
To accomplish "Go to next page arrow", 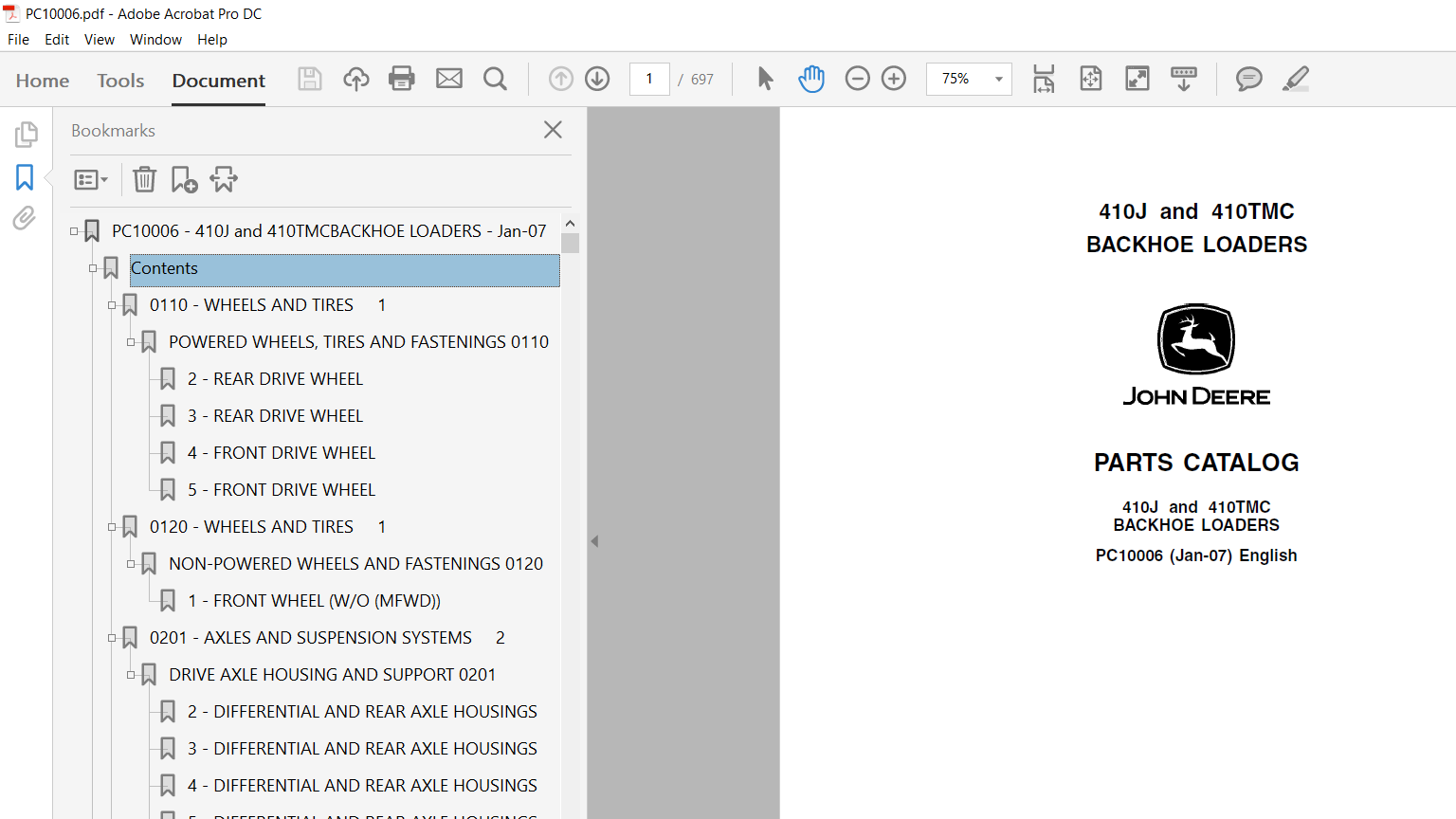I will pyautogui.click(x=597, y=79).
